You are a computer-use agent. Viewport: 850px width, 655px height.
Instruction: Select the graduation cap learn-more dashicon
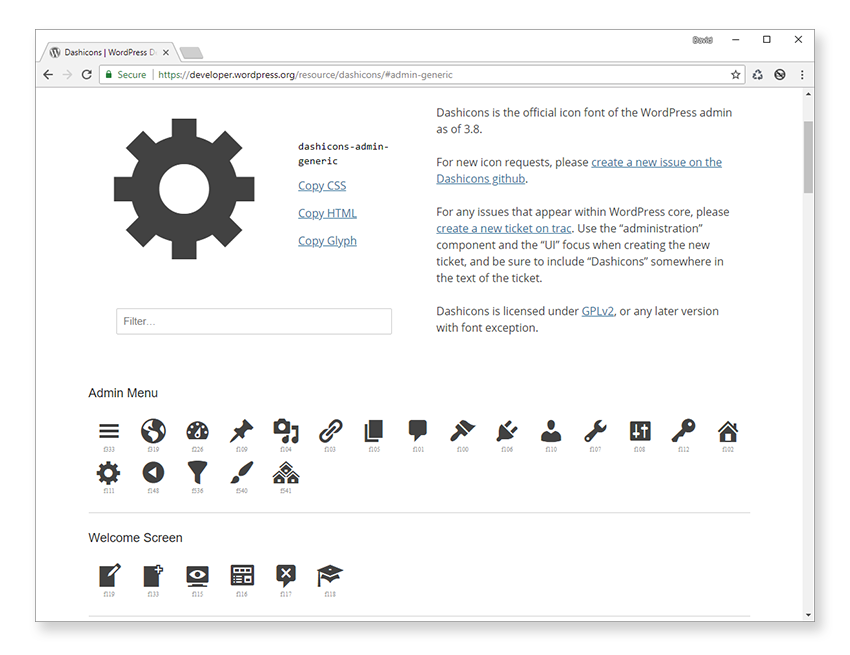click(330, 576)
